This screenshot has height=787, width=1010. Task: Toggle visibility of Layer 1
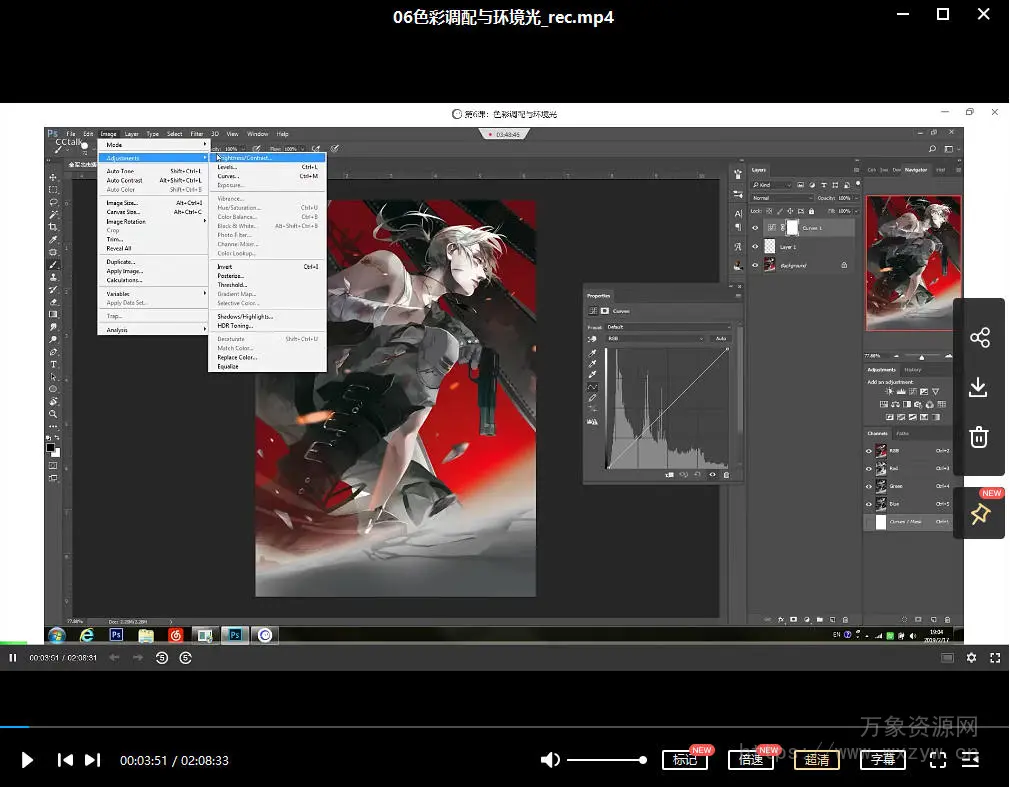[x=755, y=246]
